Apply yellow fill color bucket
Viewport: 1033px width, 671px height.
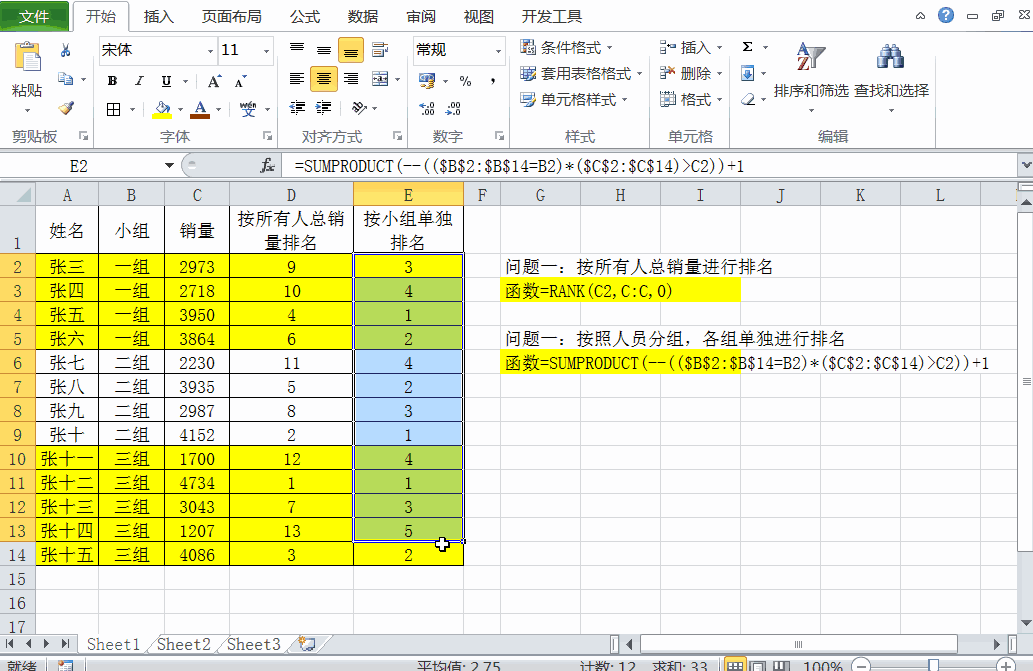pos(162,109)
